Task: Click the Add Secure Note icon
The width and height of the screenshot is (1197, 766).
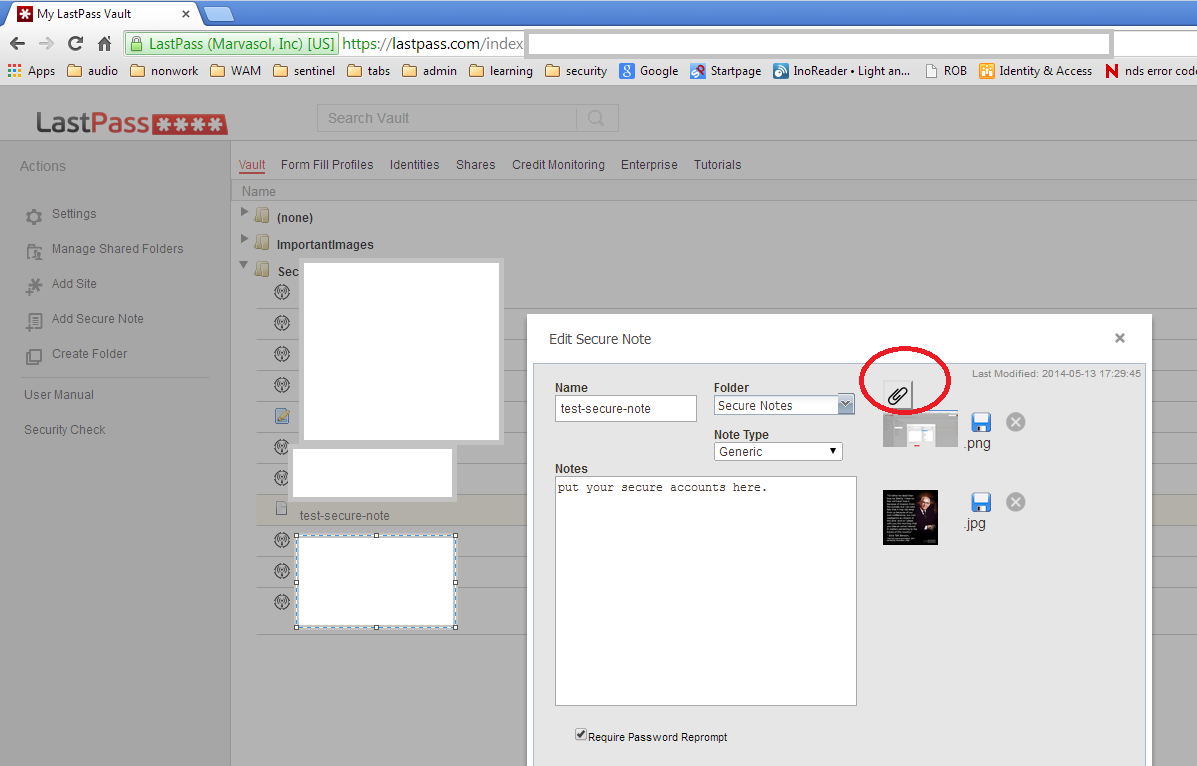Action: (x=34, y=322)
